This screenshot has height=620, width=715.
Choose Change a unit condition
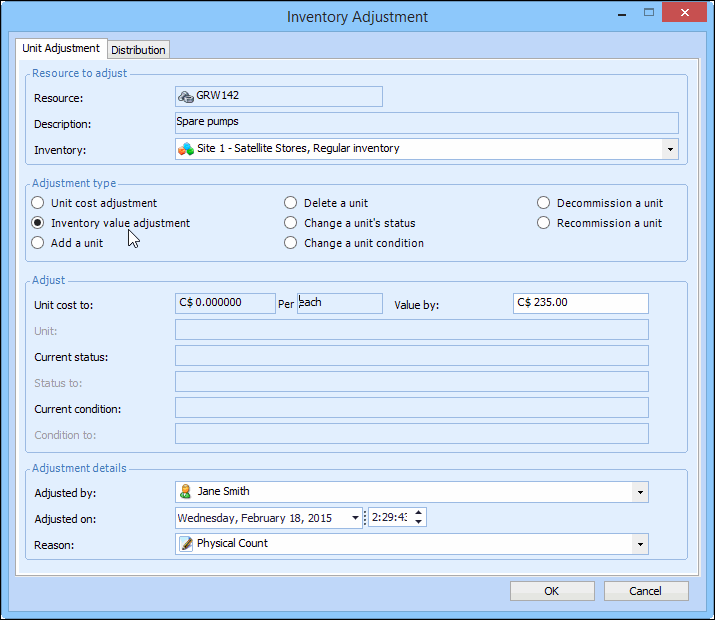[291, 243]
